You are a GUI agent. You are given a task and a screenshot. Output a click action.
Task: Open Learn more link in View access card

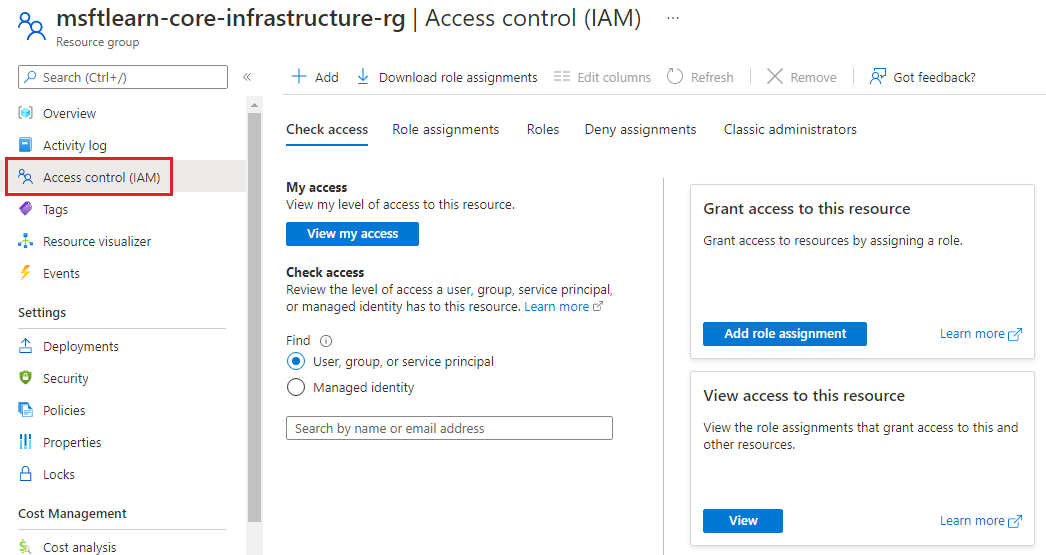(x=981, y=521)
